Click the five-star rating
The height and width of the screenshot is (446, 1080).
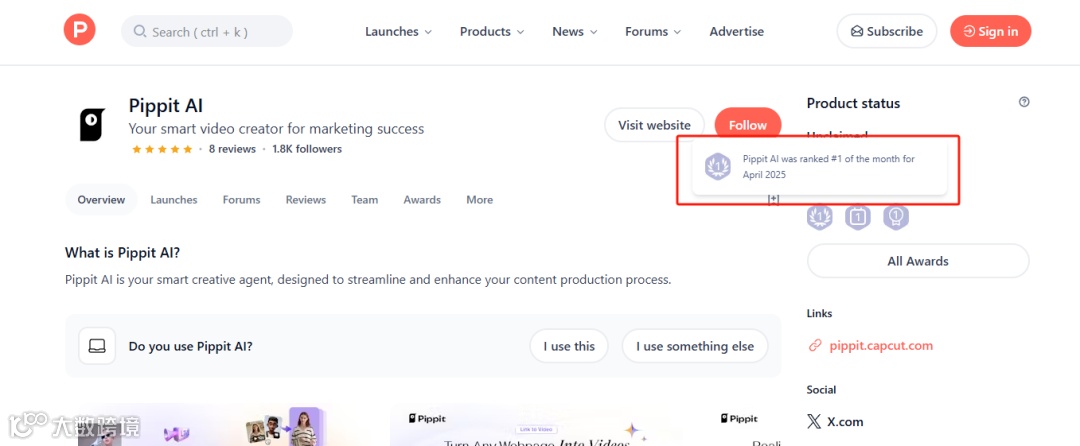(162, 149)
